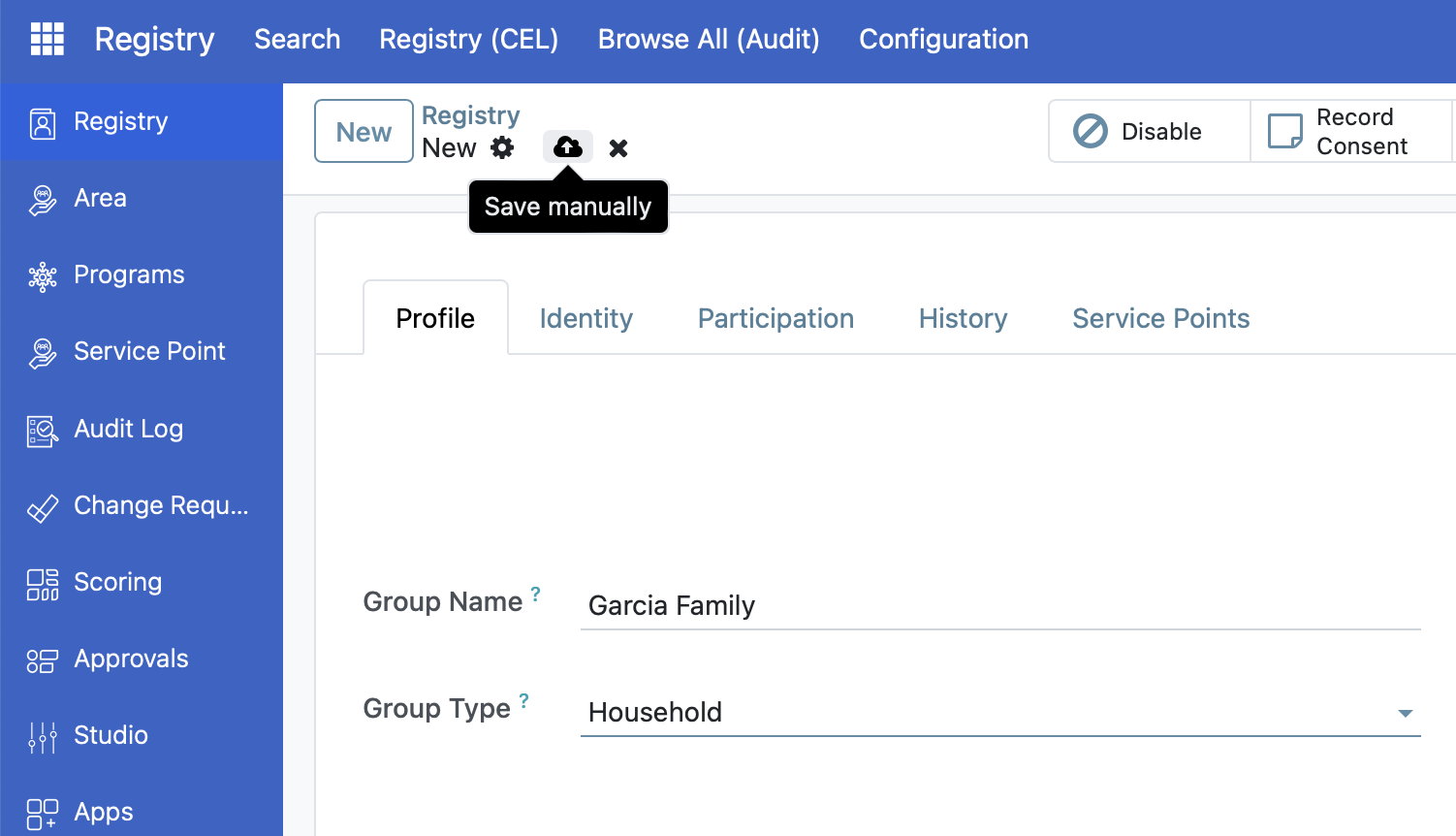
Task: Open the Configuration top menu
Action: click(x=943, y=39)
